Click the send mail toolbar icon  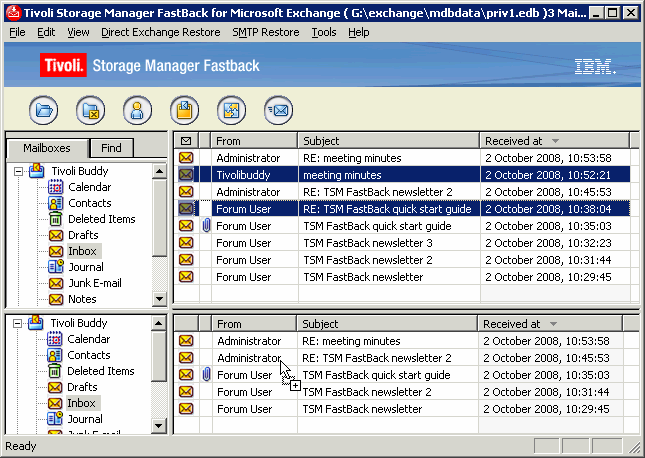[x=278, y=110]
